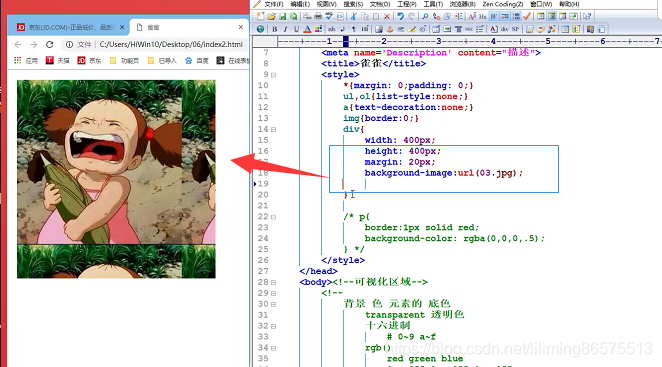
Task: Open the 京东 bookmark
Action: (89, 60)
